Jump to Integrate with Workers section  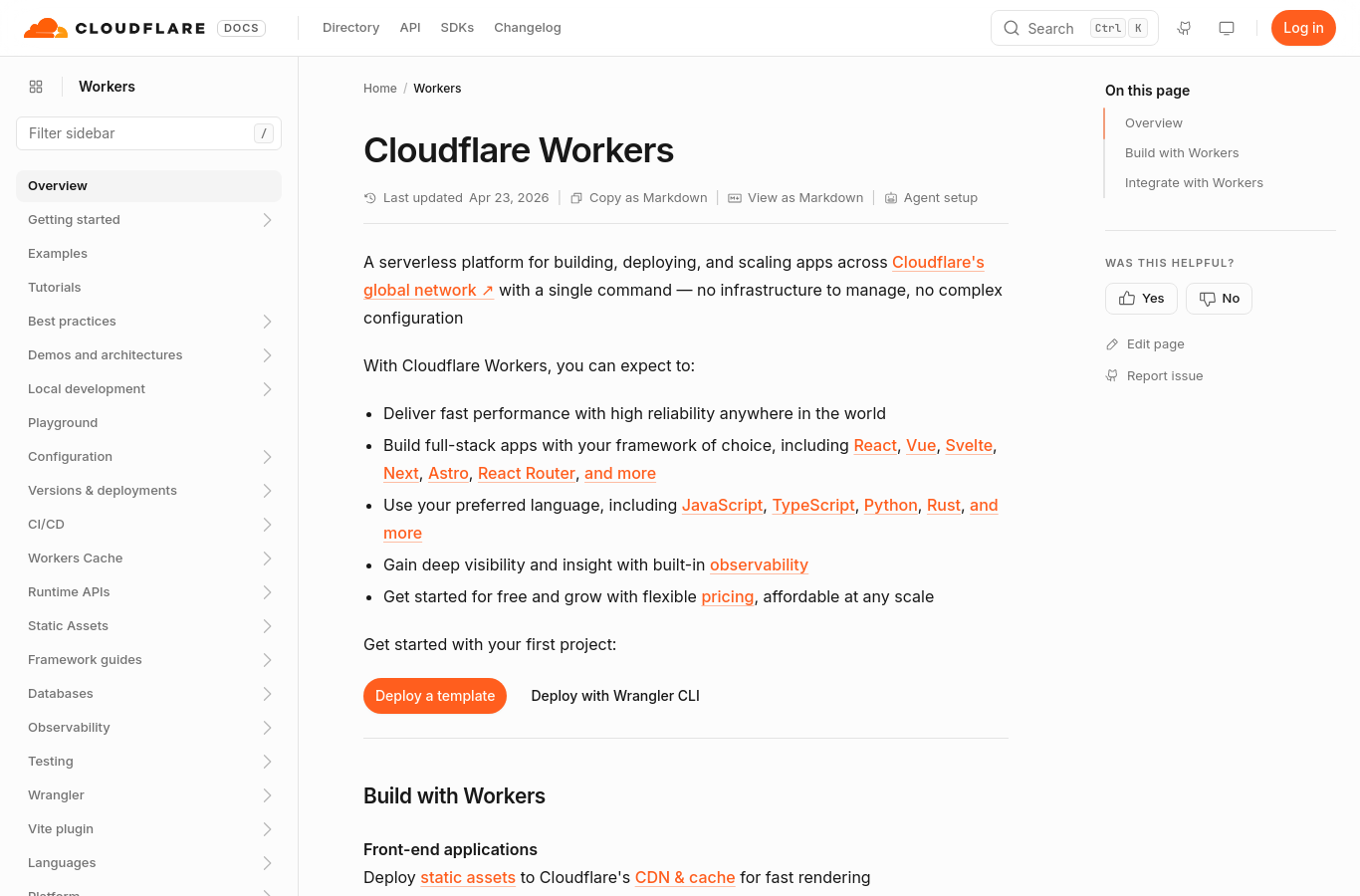click(x=1194, y=183)
